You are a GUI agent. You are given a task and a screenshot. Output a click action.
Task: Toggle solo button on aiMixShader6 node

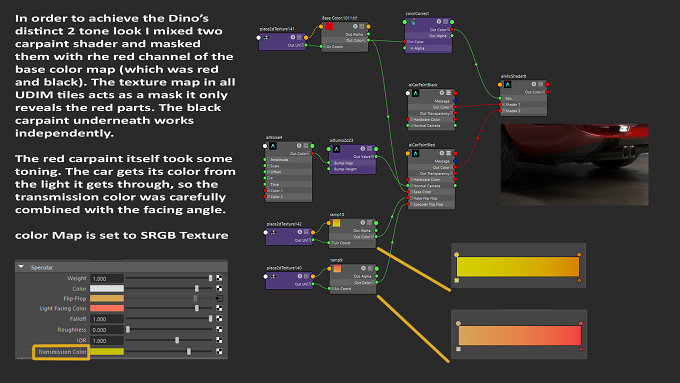point(534,84)
